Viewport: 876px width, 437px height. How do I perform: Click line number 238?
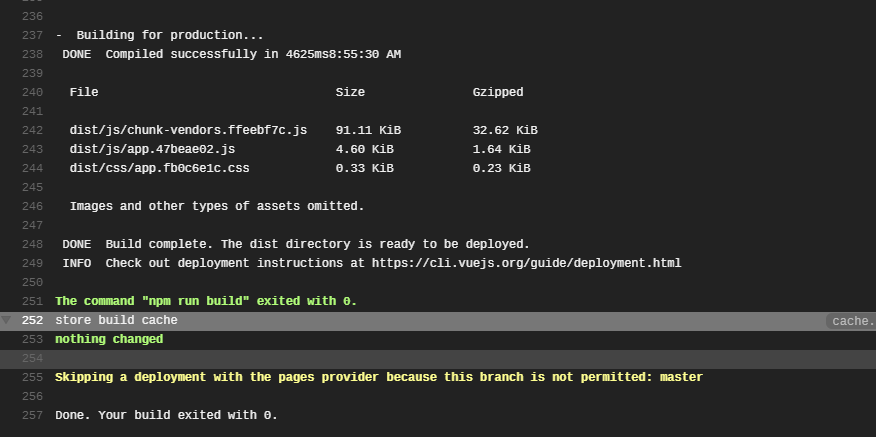coord(32,54)
